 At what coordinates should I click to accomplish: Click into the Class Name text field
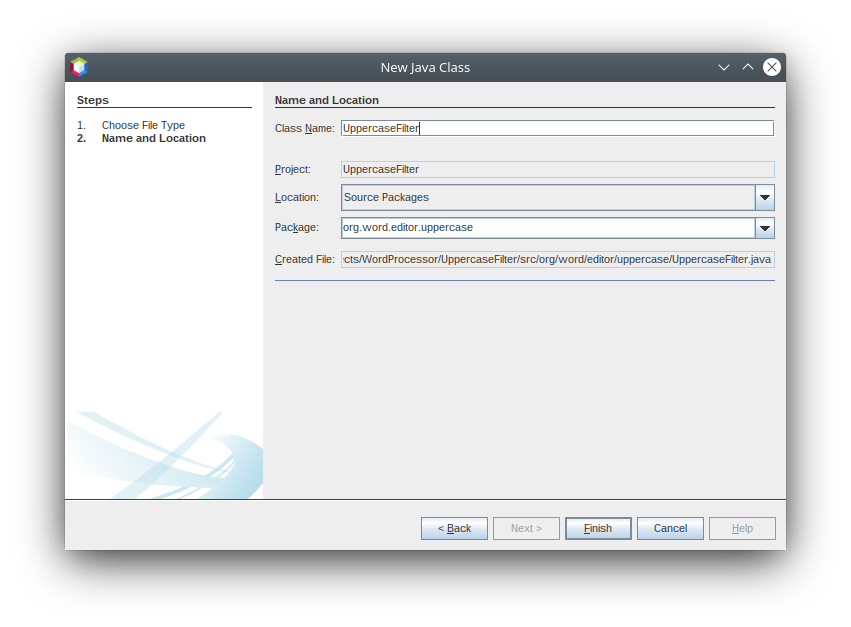(556, 128)
